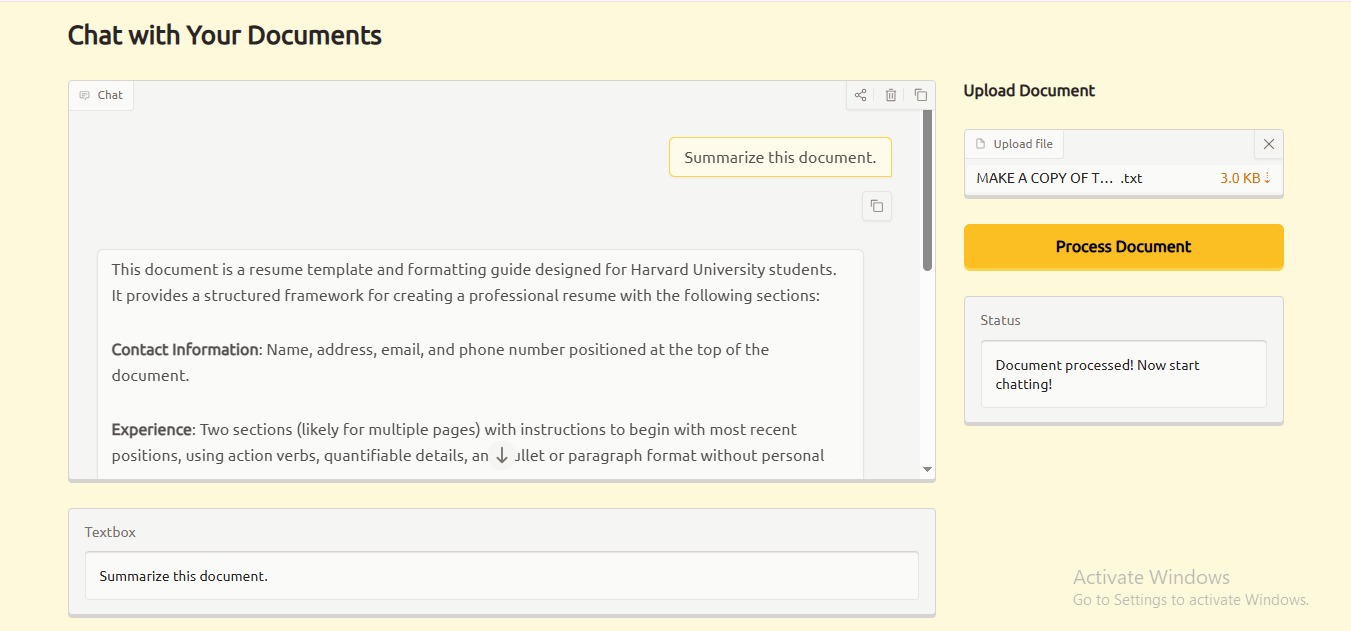Screen dimensions: 1351x631
Task: Click the chat panel scrollbar thumb
Action: click(x=927, y=190)
